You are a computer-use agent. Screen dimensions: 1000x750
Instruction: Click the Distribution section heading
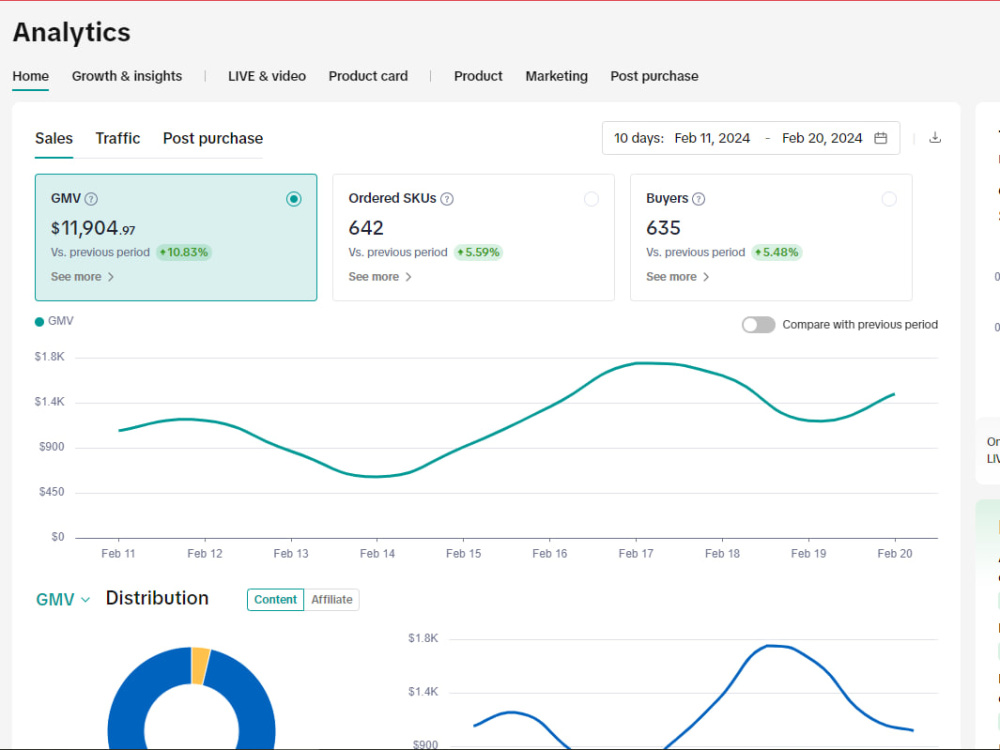[157, 598]
